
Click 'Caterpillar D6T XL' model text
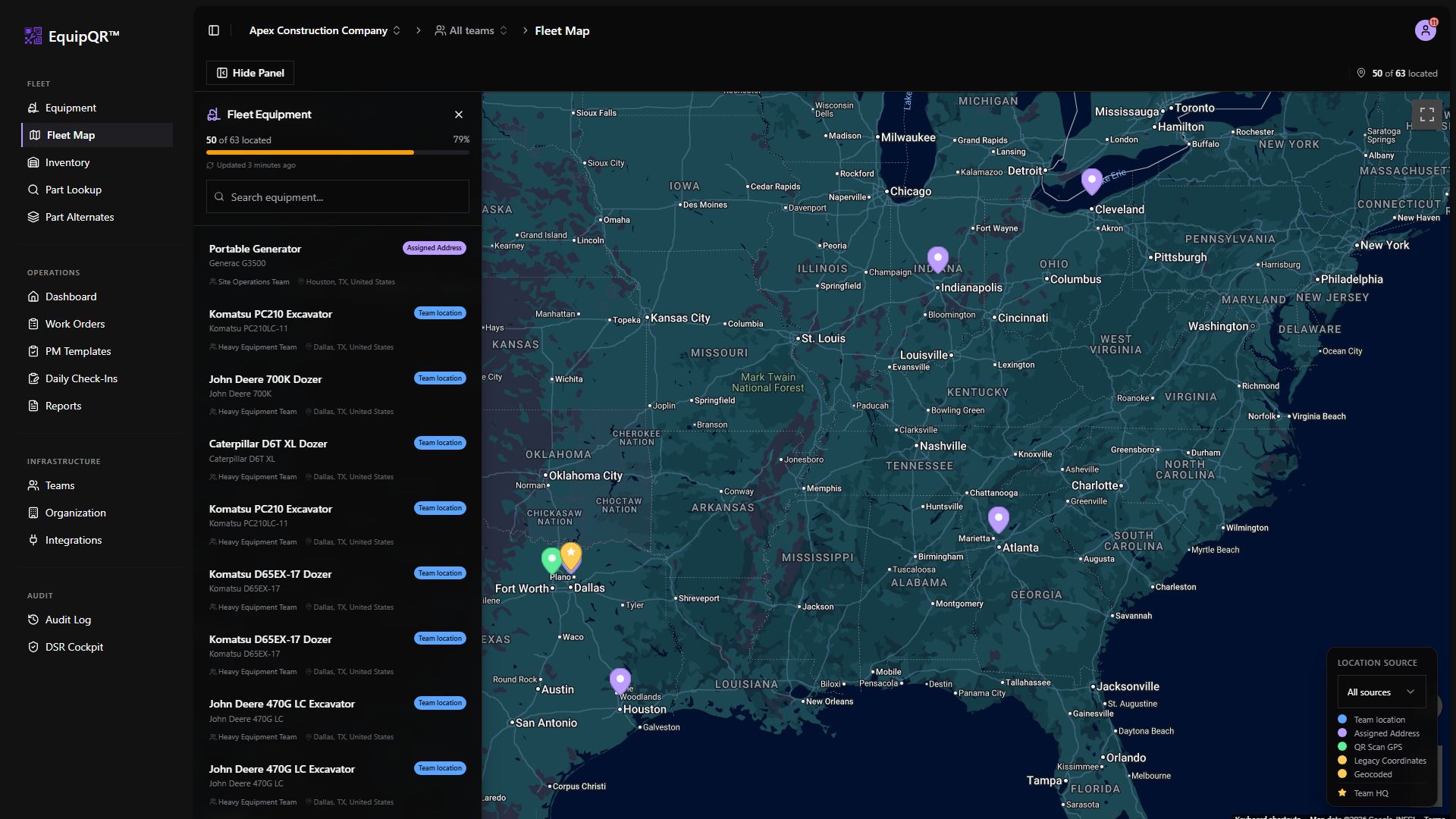pos(242,459)
